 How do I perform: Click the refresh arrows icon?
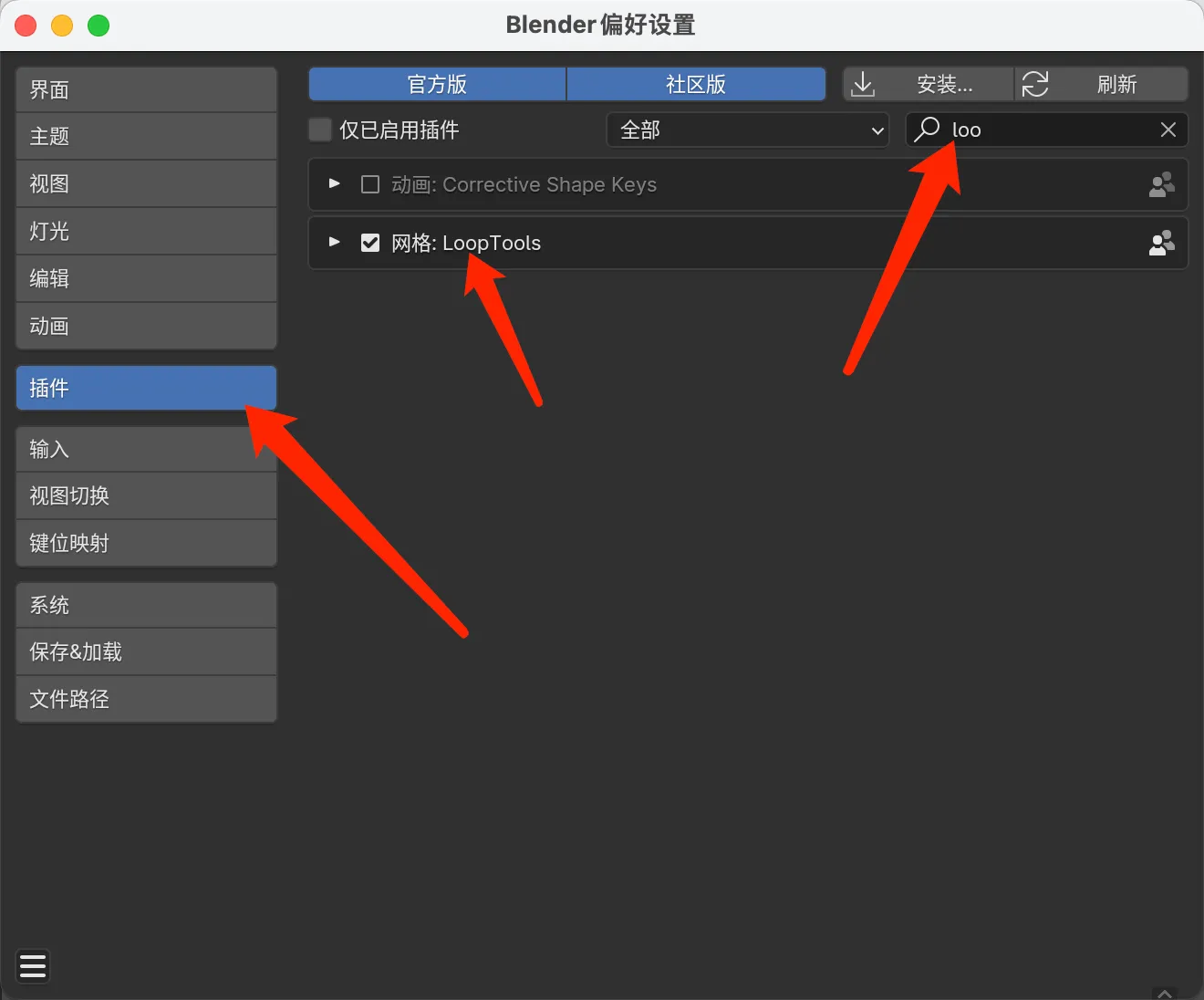pyautogui.click(x=1035, y=85)
